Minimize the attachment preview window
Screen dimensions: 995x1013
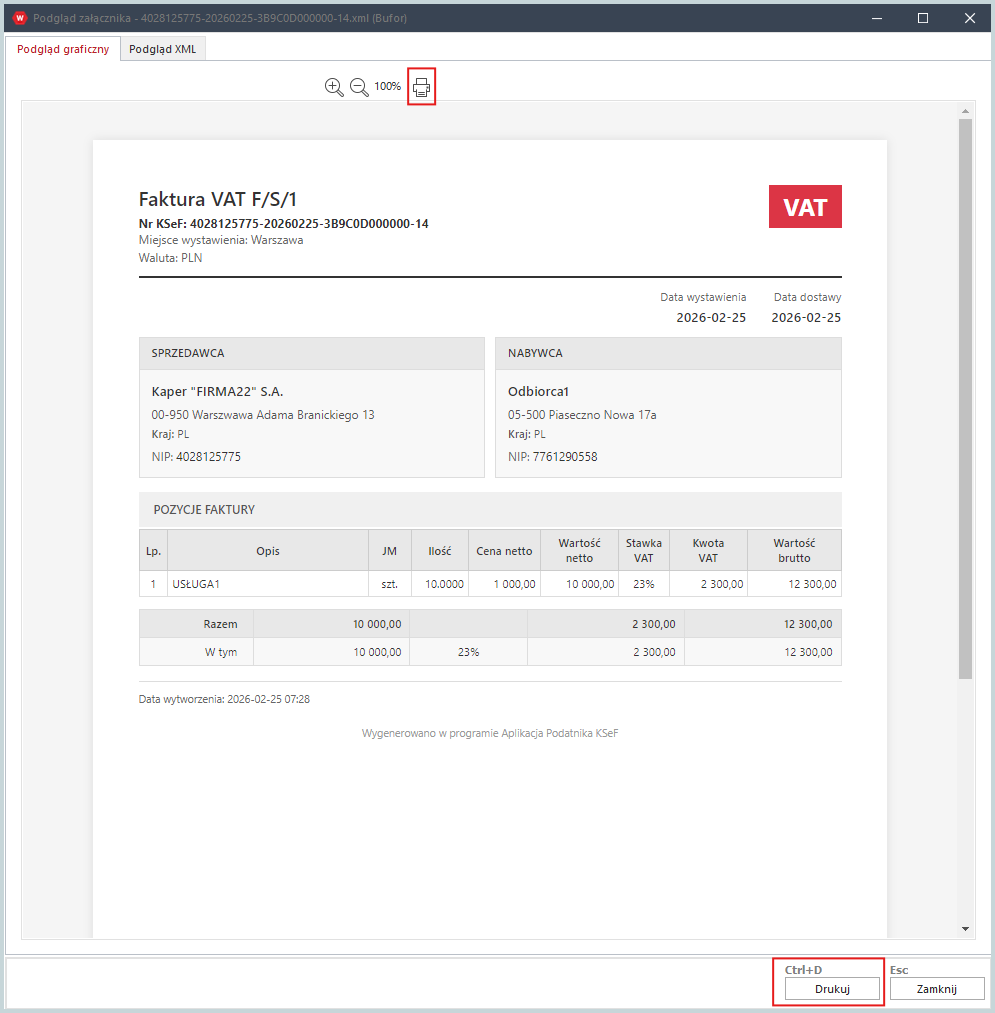[877, 18]
